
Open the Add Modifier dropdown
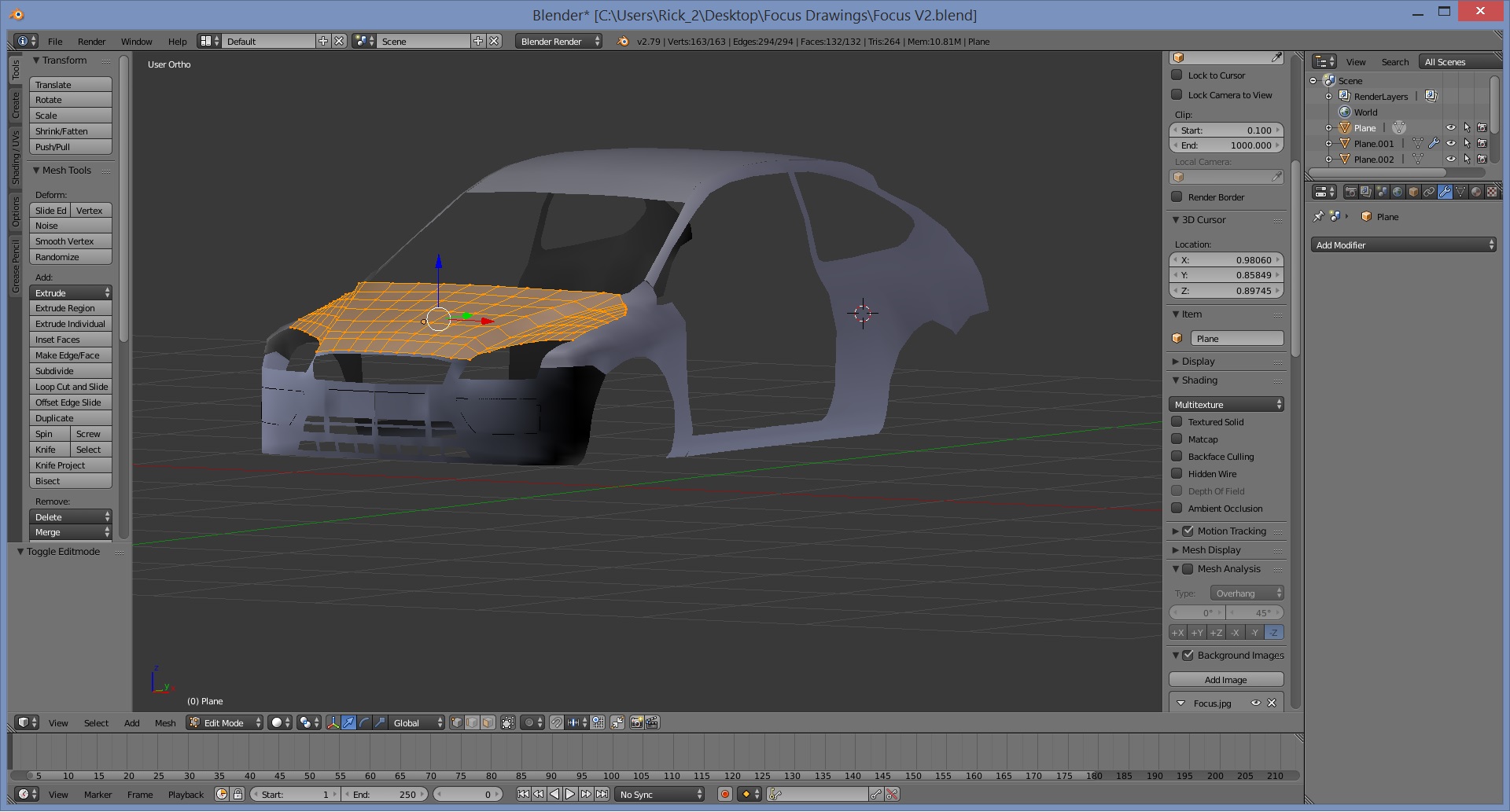(x=1404, y=245)
